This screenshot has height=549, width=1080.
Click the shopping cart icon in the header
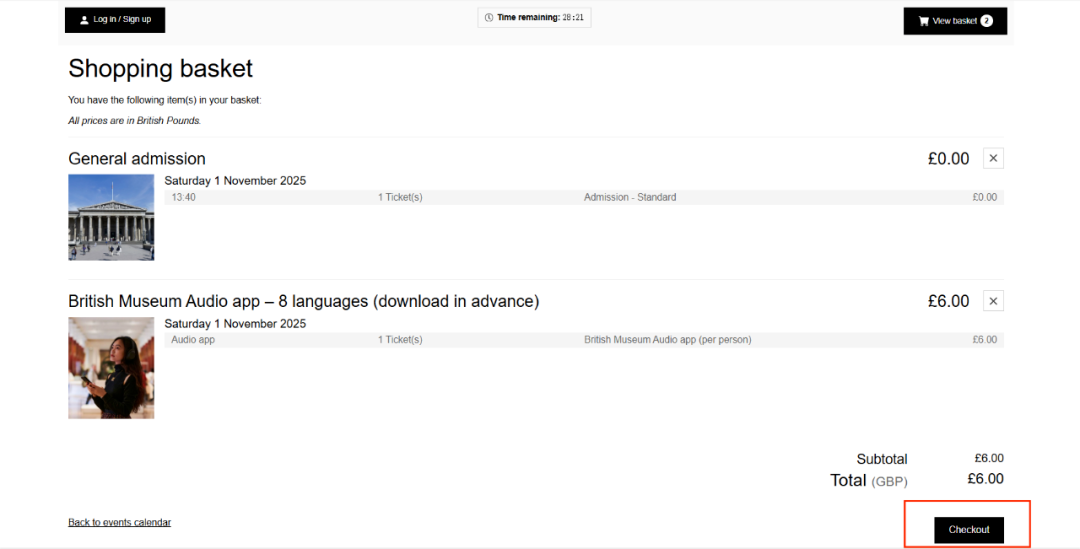point(923,21)
